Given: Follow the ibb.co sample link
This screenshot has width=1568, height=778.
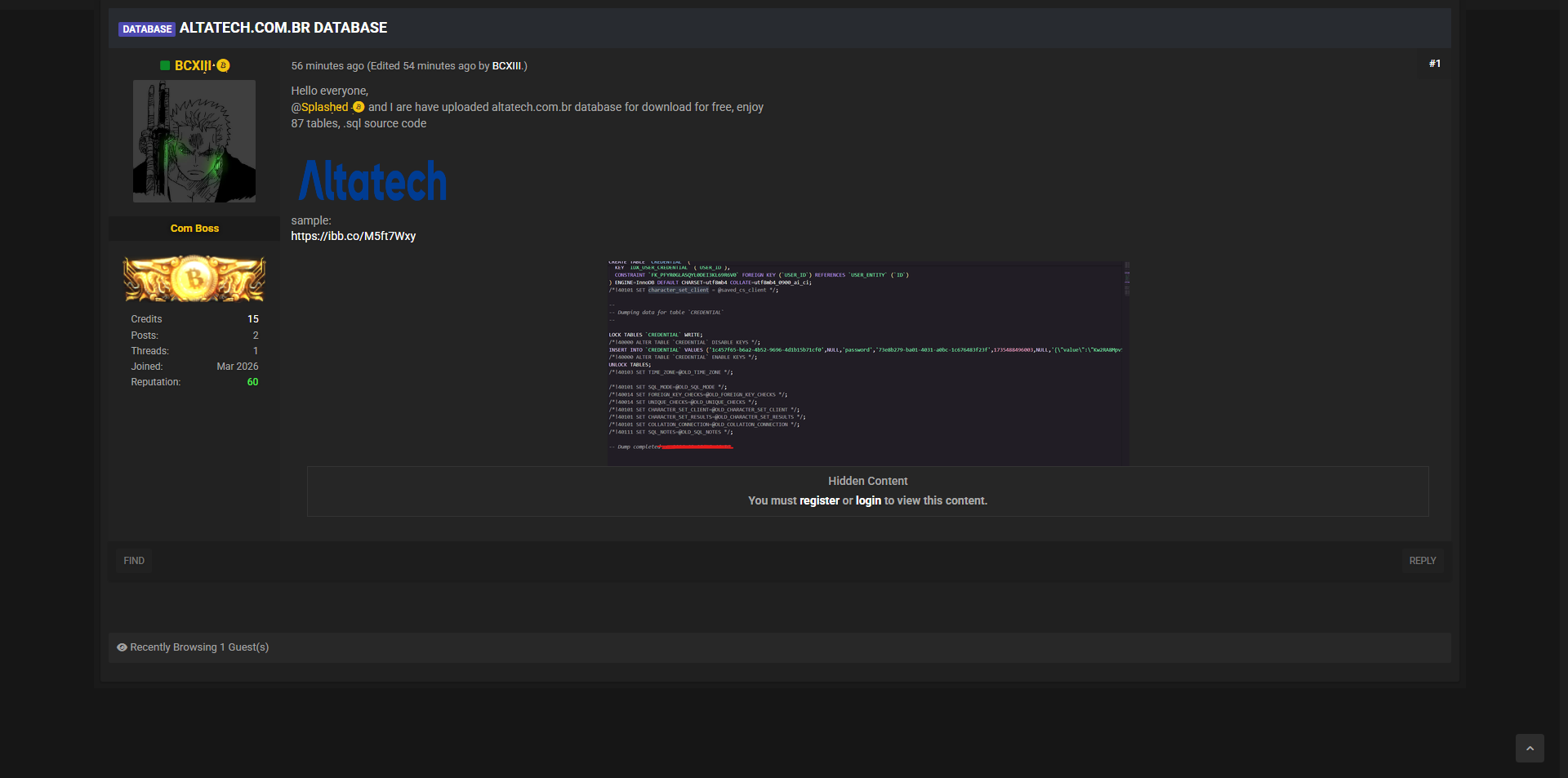Looking at the screenshot, I should tap(353, 236).
